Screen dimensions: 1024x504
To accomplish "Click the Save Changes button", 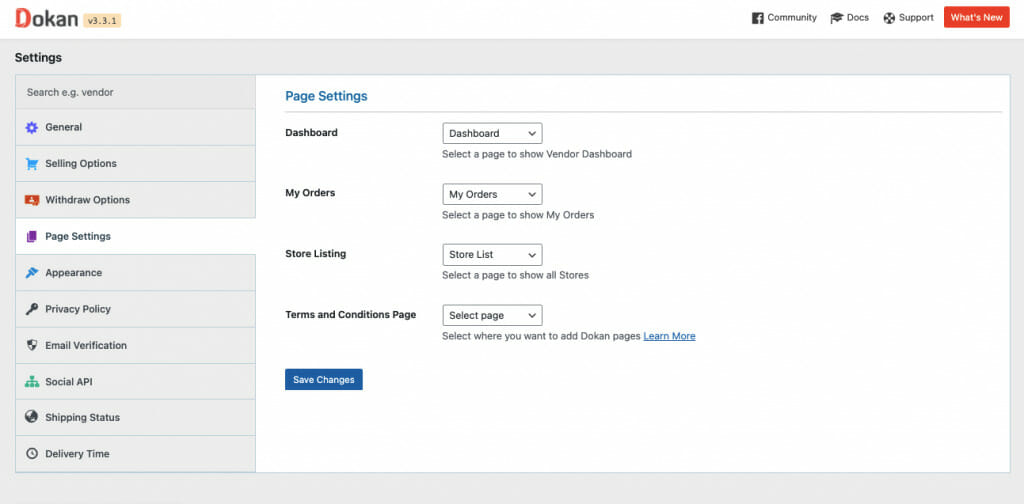I will pos(323,380).
